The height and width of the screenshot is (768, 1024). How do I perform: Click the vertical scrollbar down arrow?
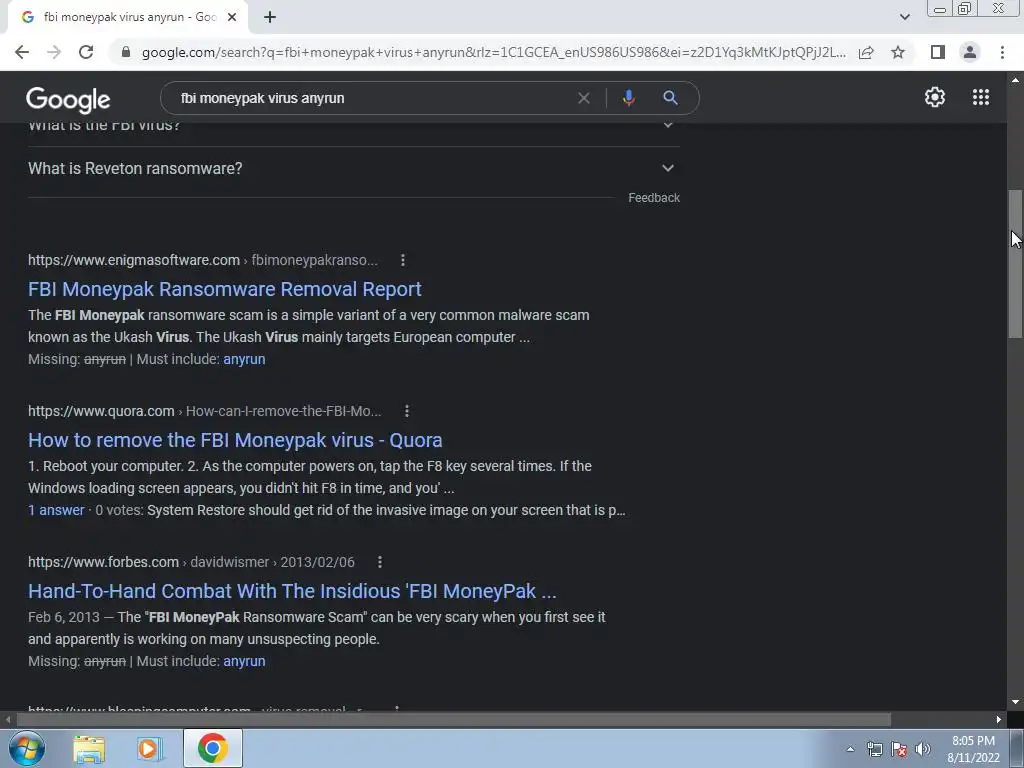(x=1015, y=702)
